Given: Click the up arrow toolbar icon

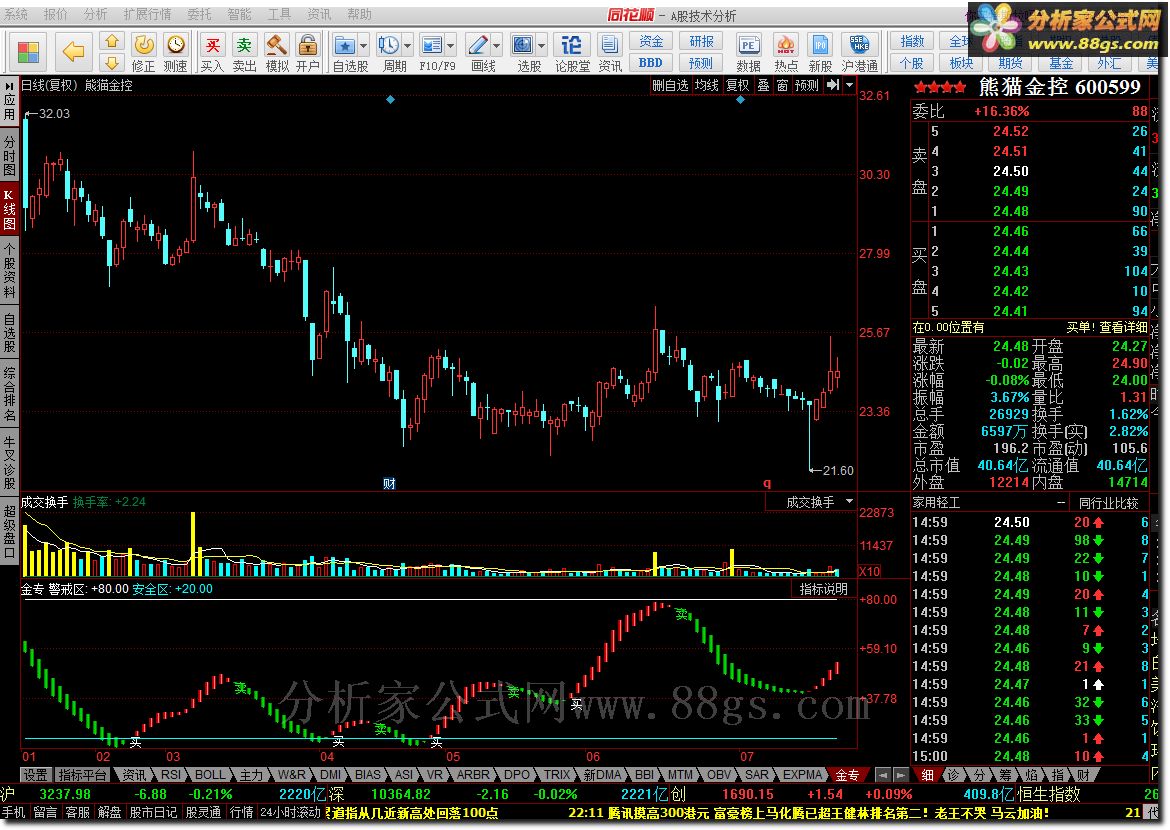Looking at the screenshot, I should click(x=112, y=41).
